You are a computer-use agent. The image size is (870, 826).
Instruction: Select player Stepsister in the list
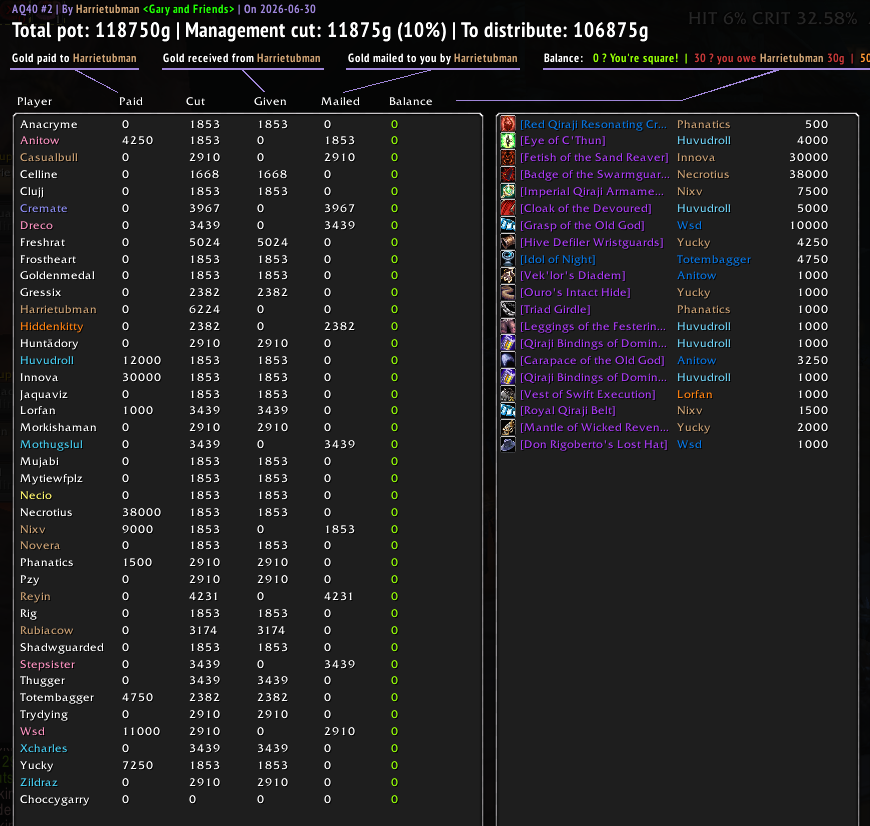pyautogui.click(x=47, y=664)
